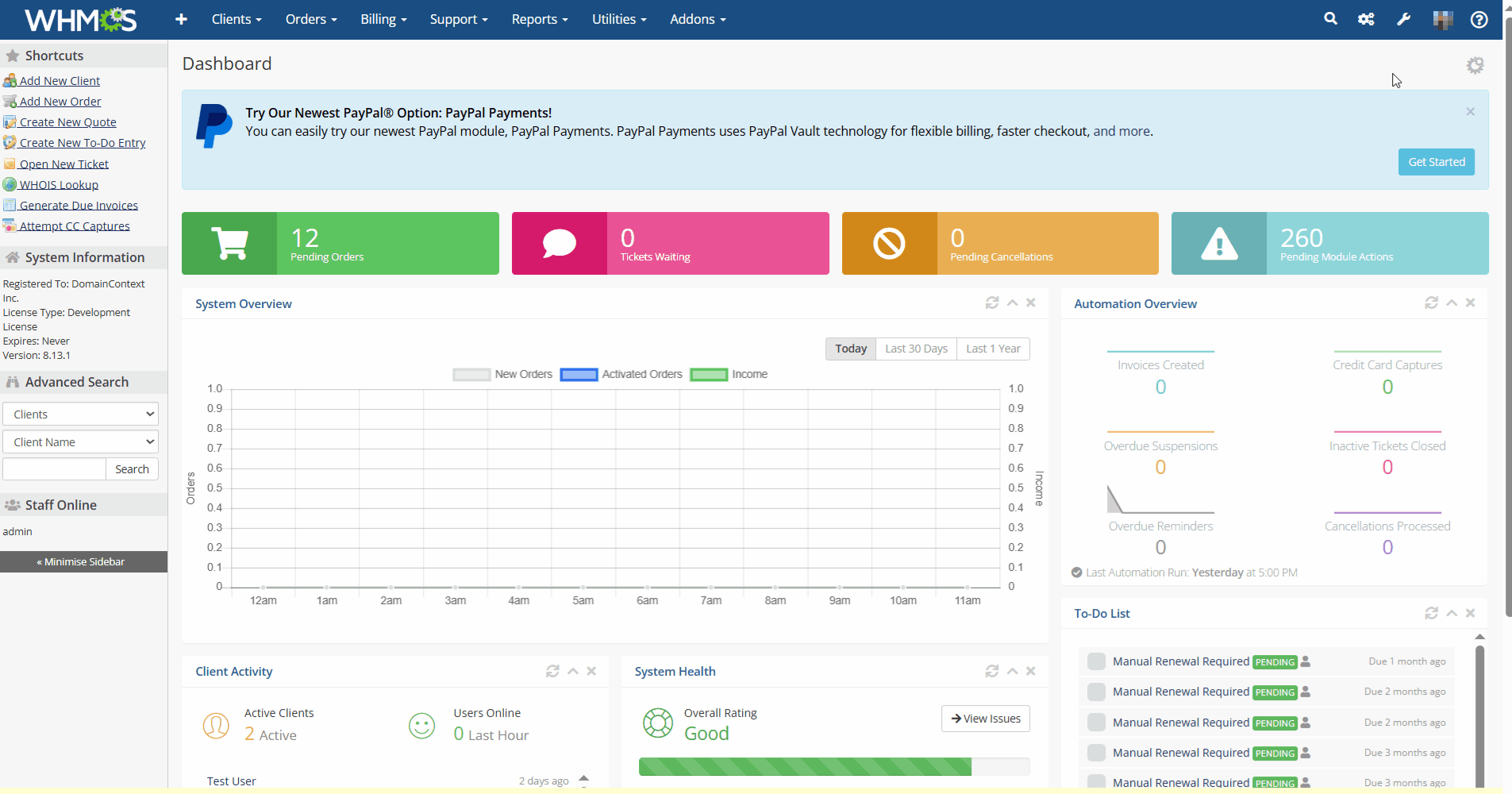Screen dimensions: 1512x794
Task: Open the Client Name field dropdown
Action: point(80,442)
